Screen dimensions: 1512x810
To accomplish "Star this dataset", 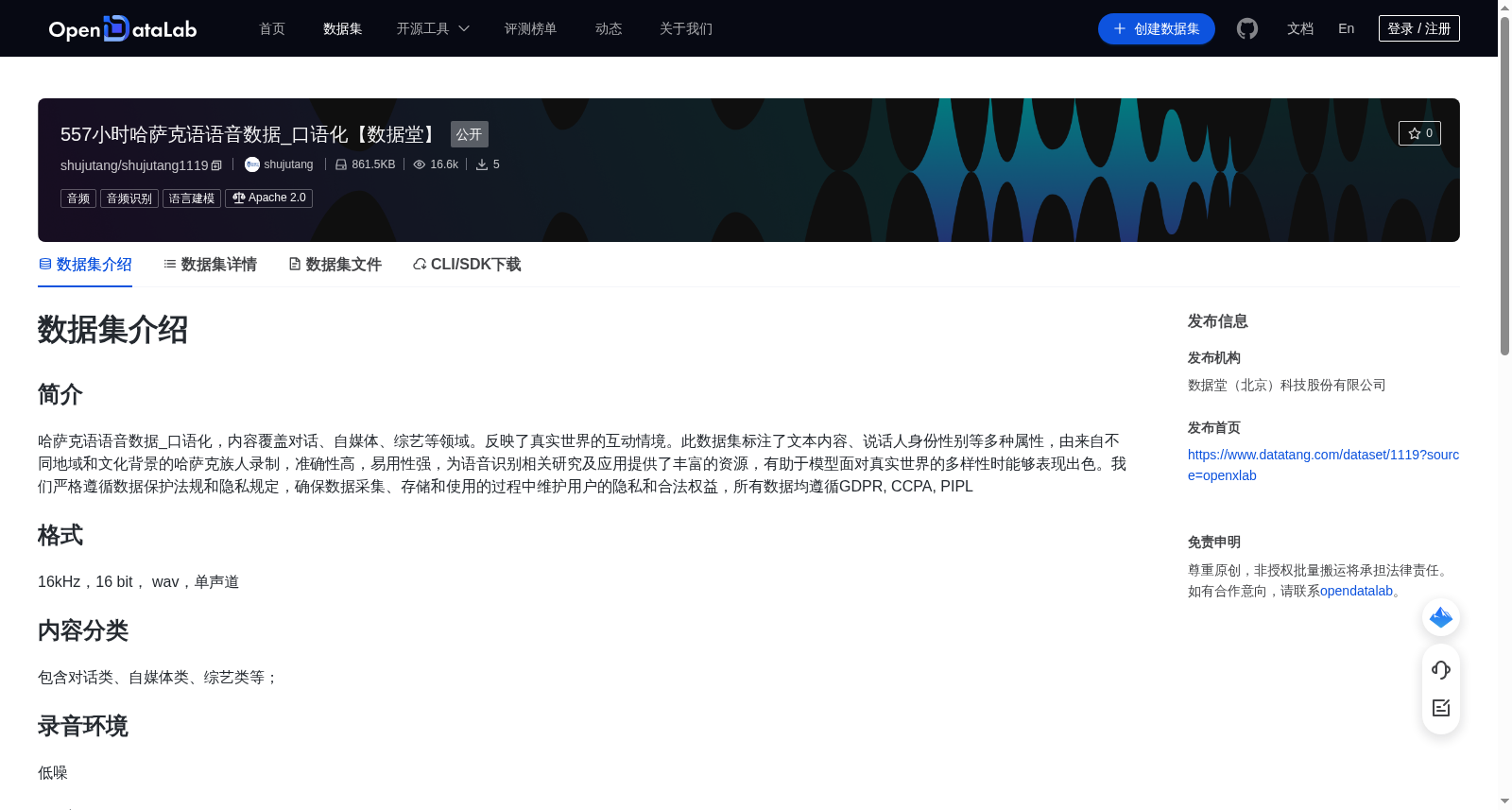I will (1419, 133).
